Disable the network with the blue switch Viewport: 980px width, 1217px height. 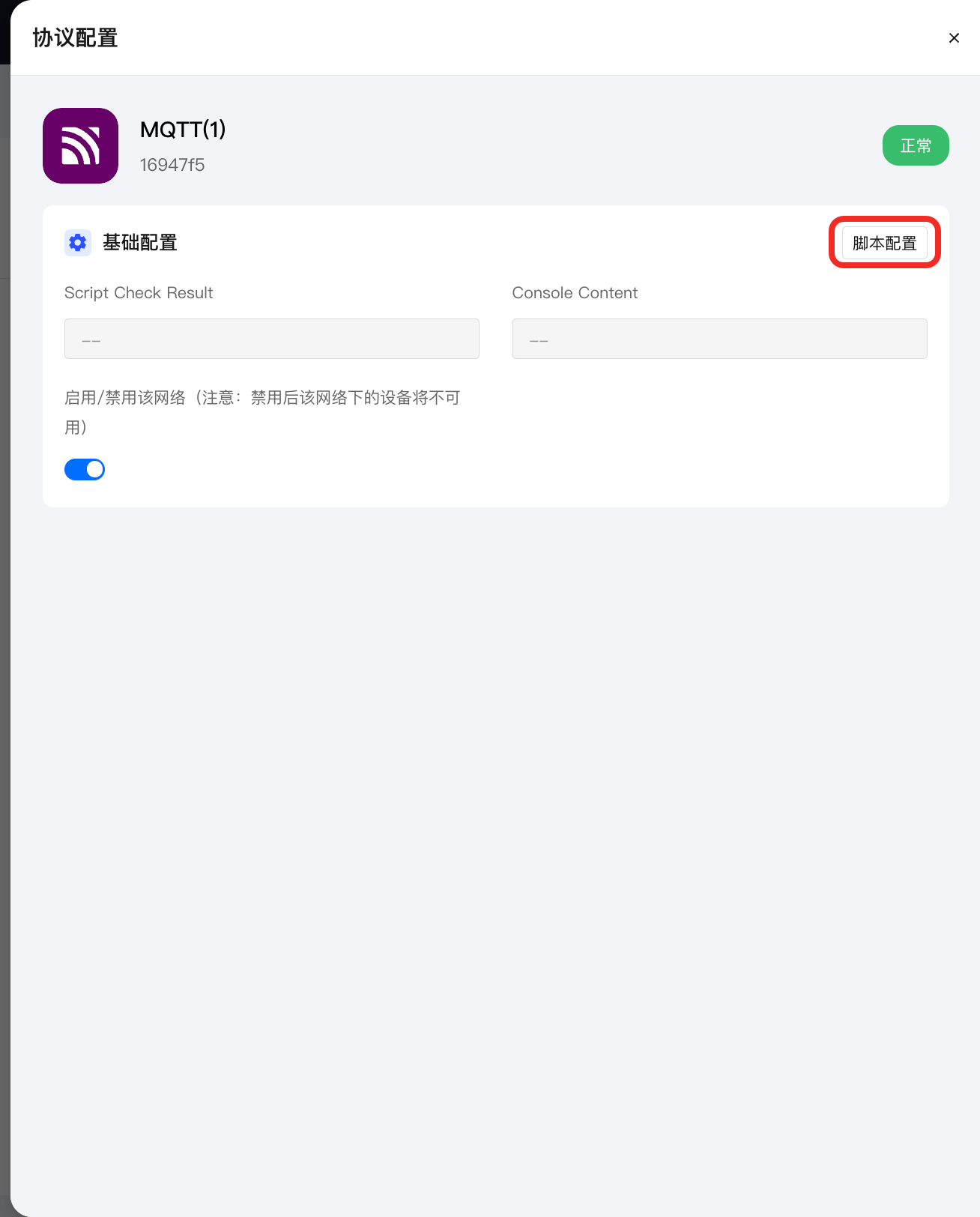click(x=85, y=470)
